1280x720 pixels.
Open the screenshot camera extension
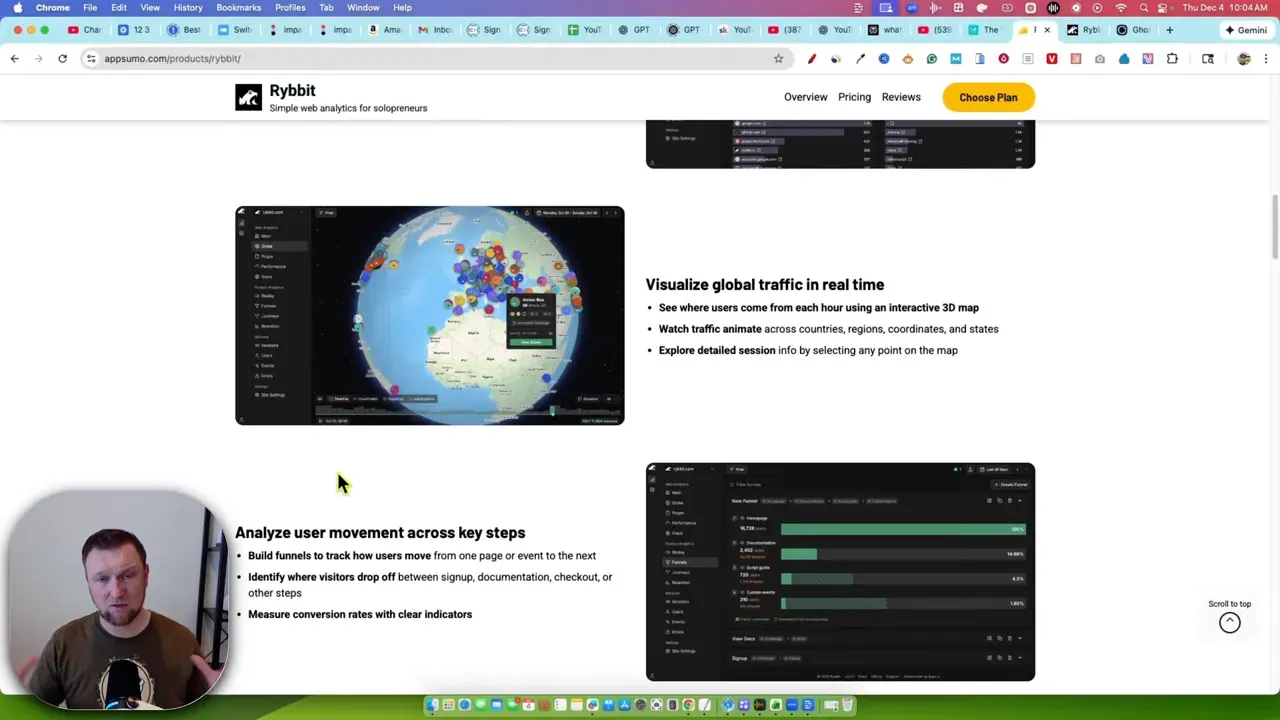tap(1098, 58)
